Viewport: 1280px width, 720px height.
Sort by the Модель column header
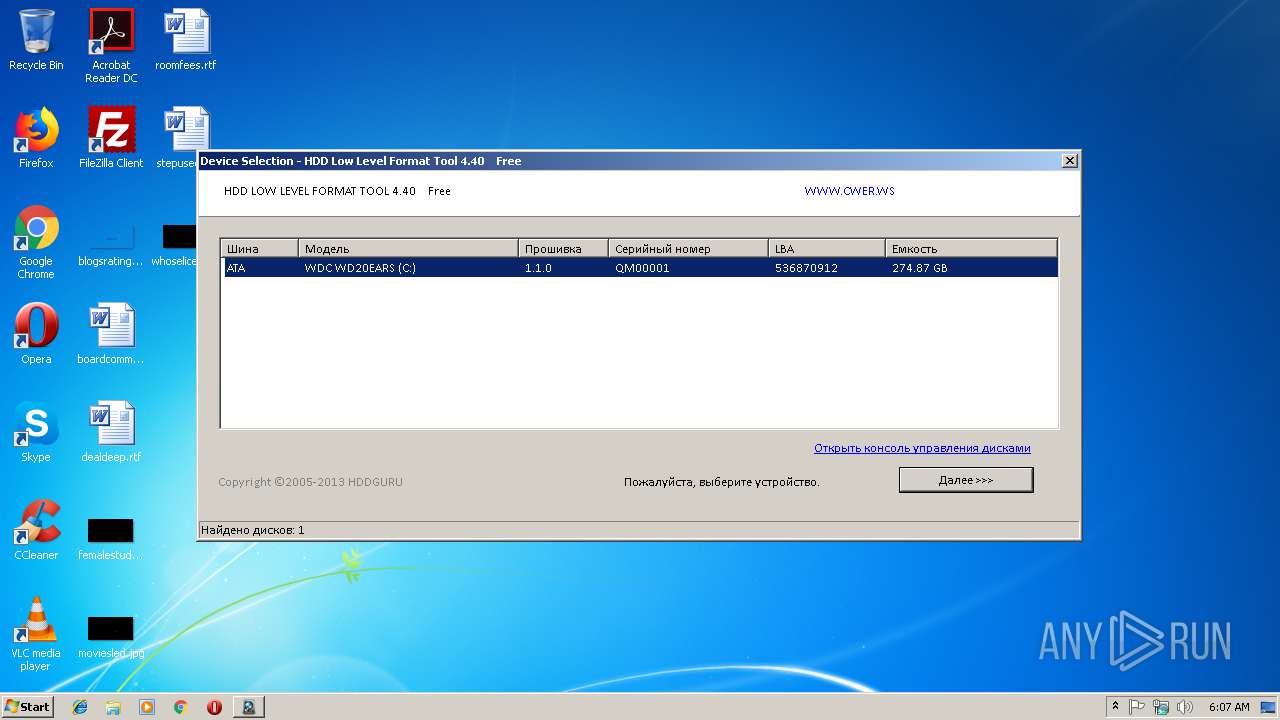tap(409, 249)
